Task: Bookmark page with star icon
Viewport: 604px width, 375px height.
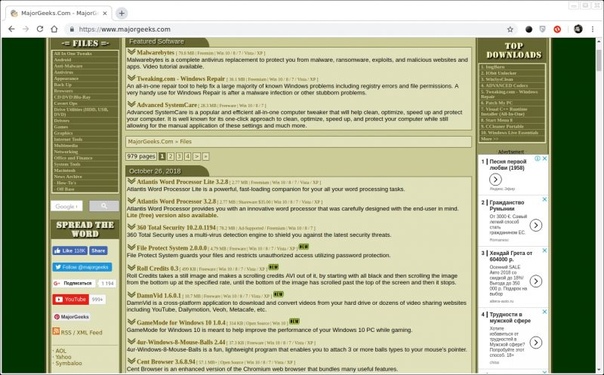Action: (x=510, y=29)
